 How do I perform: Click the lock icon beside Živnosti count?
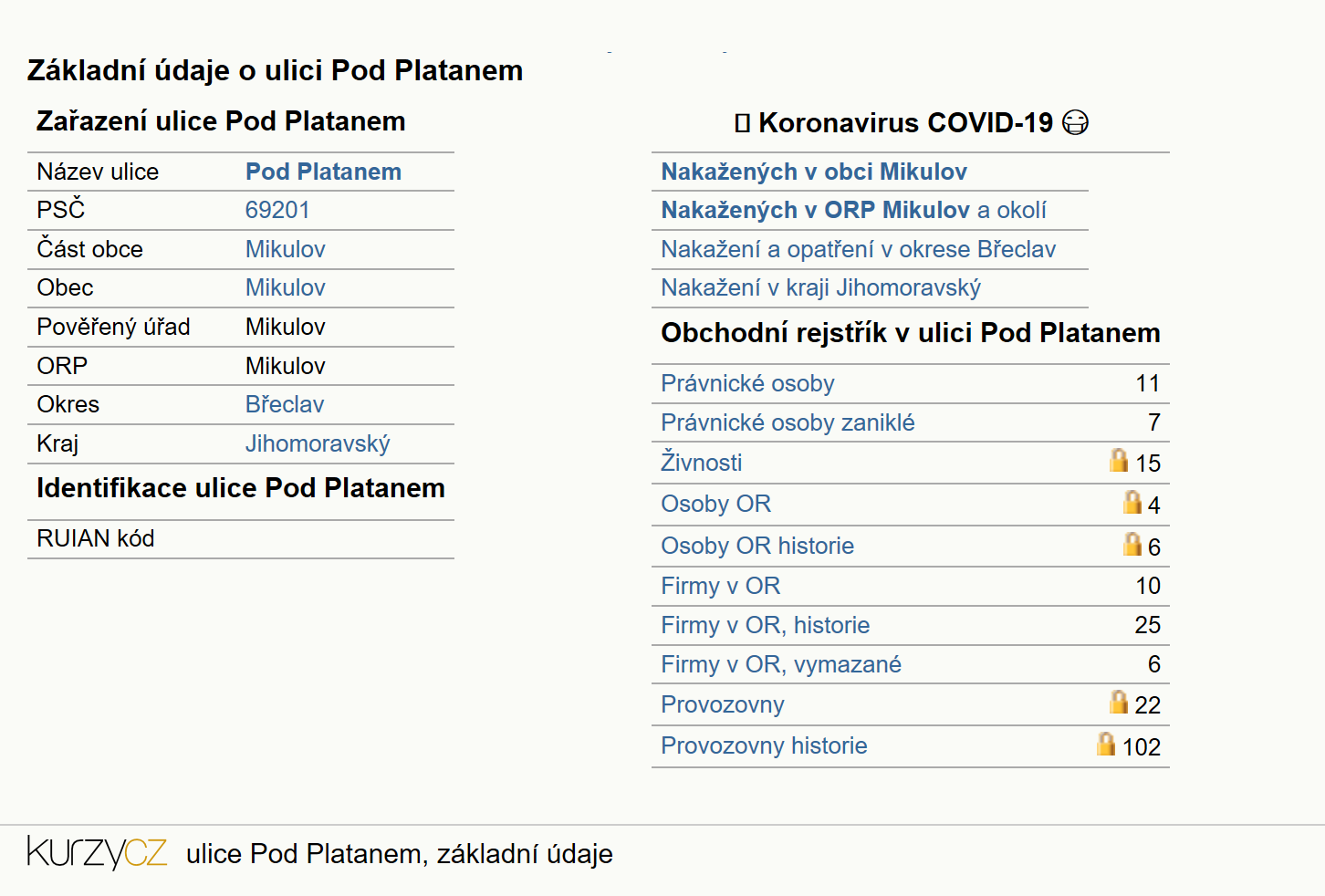click(1119, 460)
